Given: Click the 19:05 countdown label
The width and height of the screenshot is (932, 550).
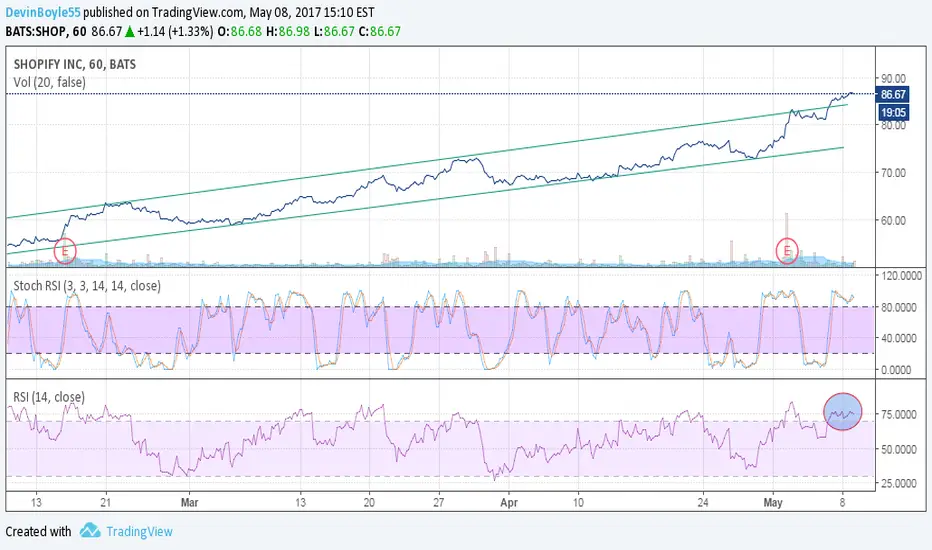Looking at the screenshot, I should point(893,112).
